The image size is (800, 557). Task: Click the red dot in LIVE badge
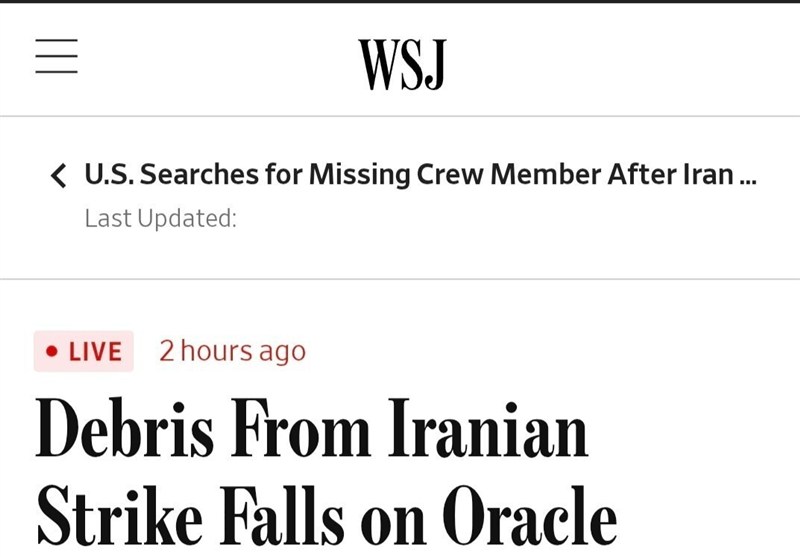pos(52,352)
